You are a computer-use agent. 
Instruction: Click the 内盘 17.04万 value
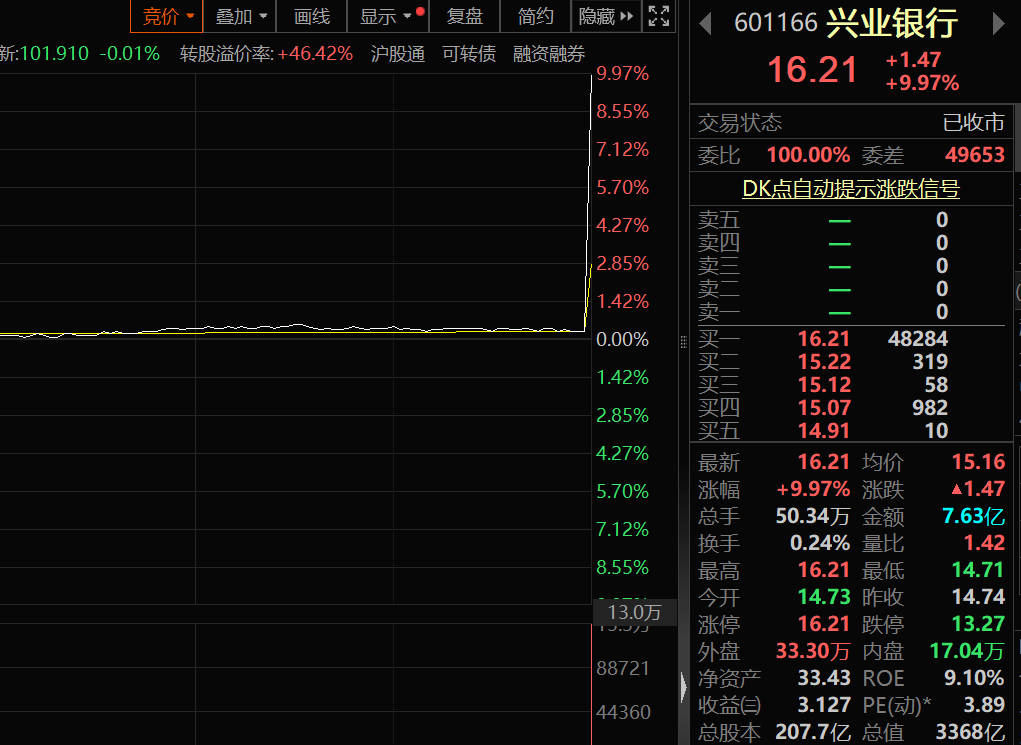967,651
